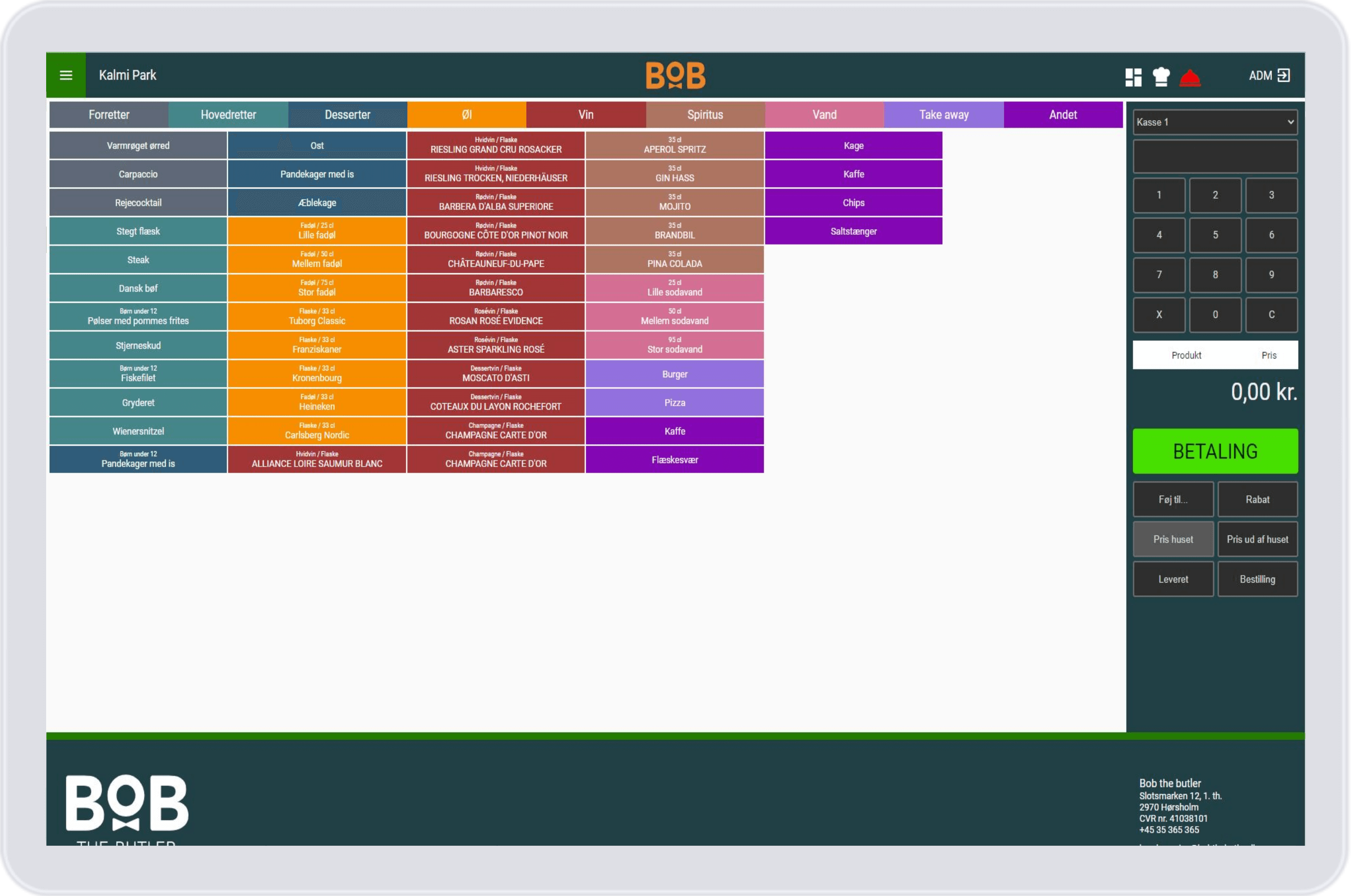Image resolution: width=1352 pixels, height=896 pixels.
Task: Add PINA COLADA cocktail
Action: pos(675,260)
